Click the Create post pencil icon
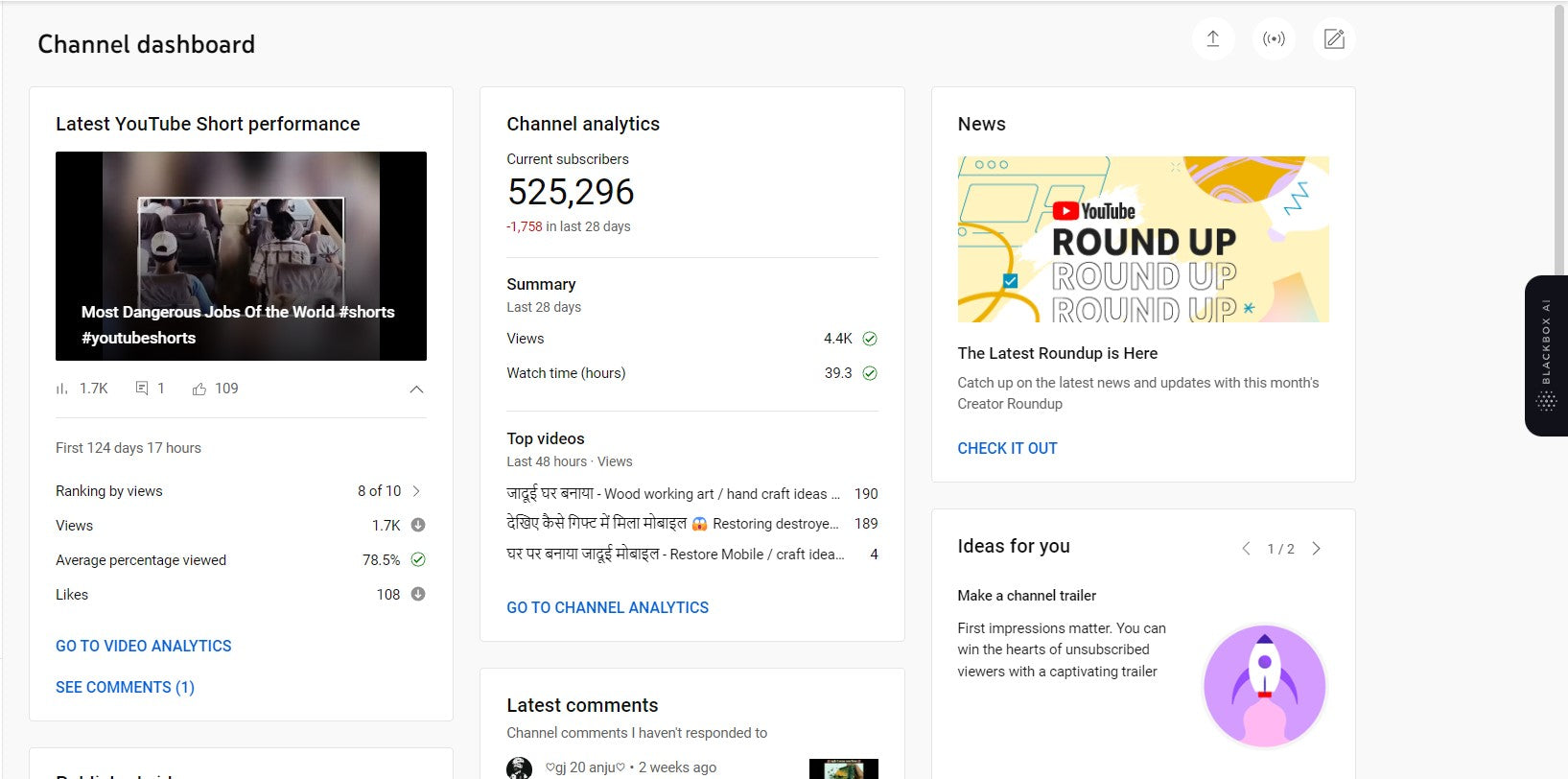The image size is (1568, 779). click(1334, 39)
